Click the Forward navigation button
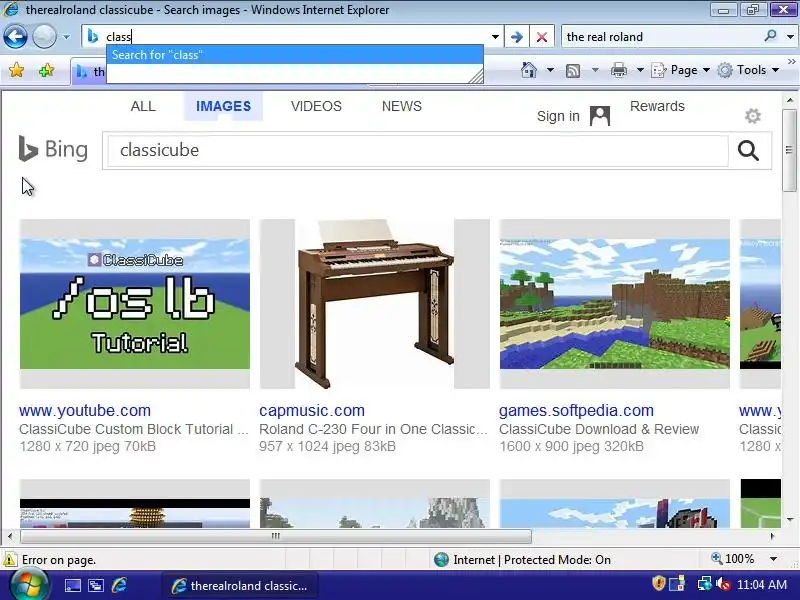 45,37
